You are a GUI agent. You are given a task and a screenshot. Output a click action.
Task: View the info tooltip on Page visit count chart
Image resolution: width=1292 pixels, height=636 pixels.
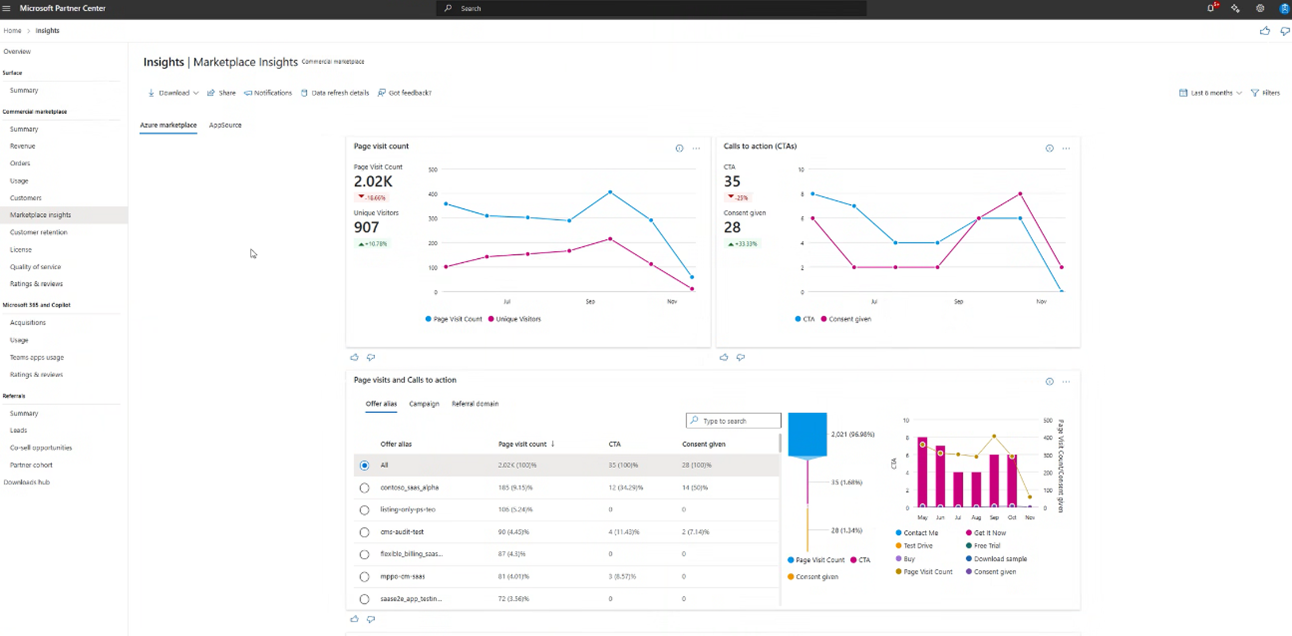click(680, 147)
